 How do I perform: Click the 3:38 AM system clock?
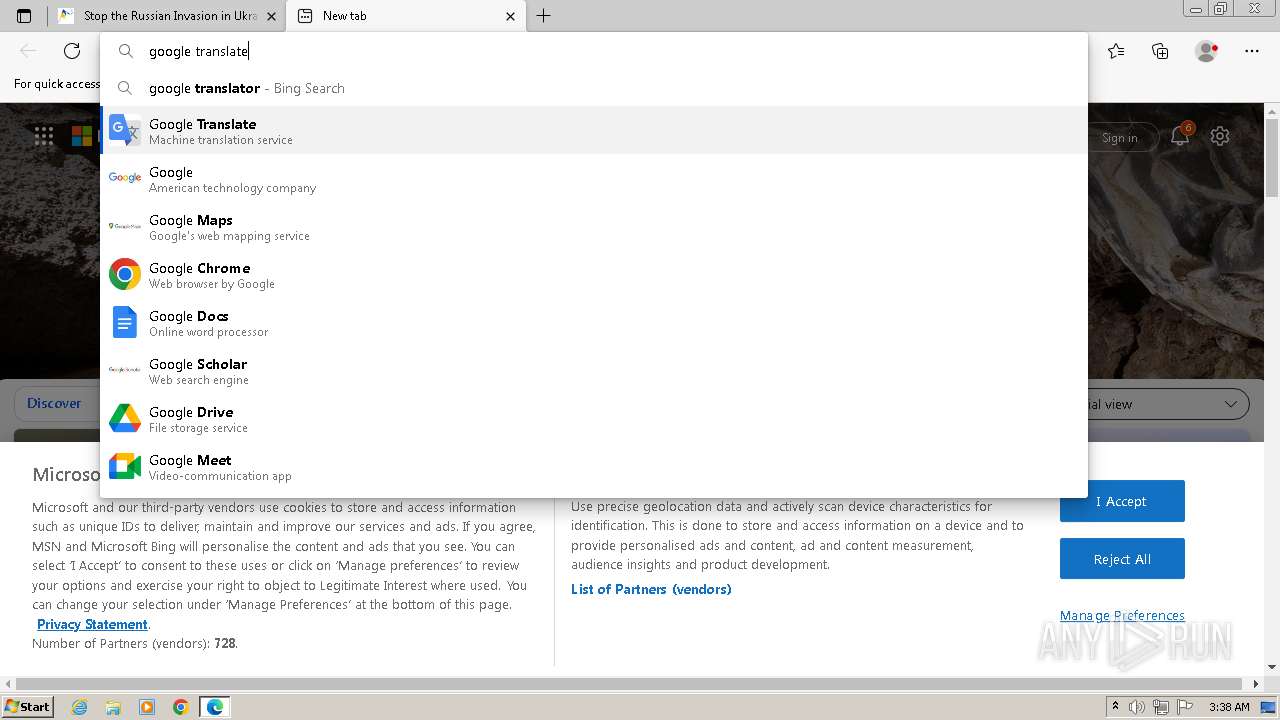[x=1229, y=707]
